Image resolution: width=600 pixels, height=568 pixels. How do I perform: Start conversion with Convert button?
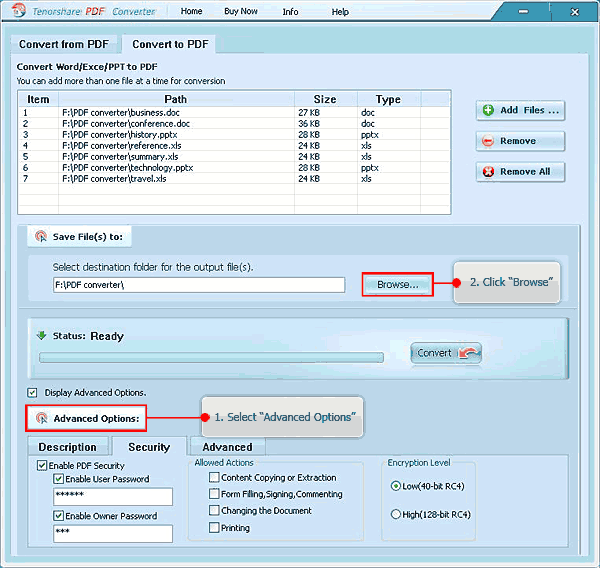(446, 353)
